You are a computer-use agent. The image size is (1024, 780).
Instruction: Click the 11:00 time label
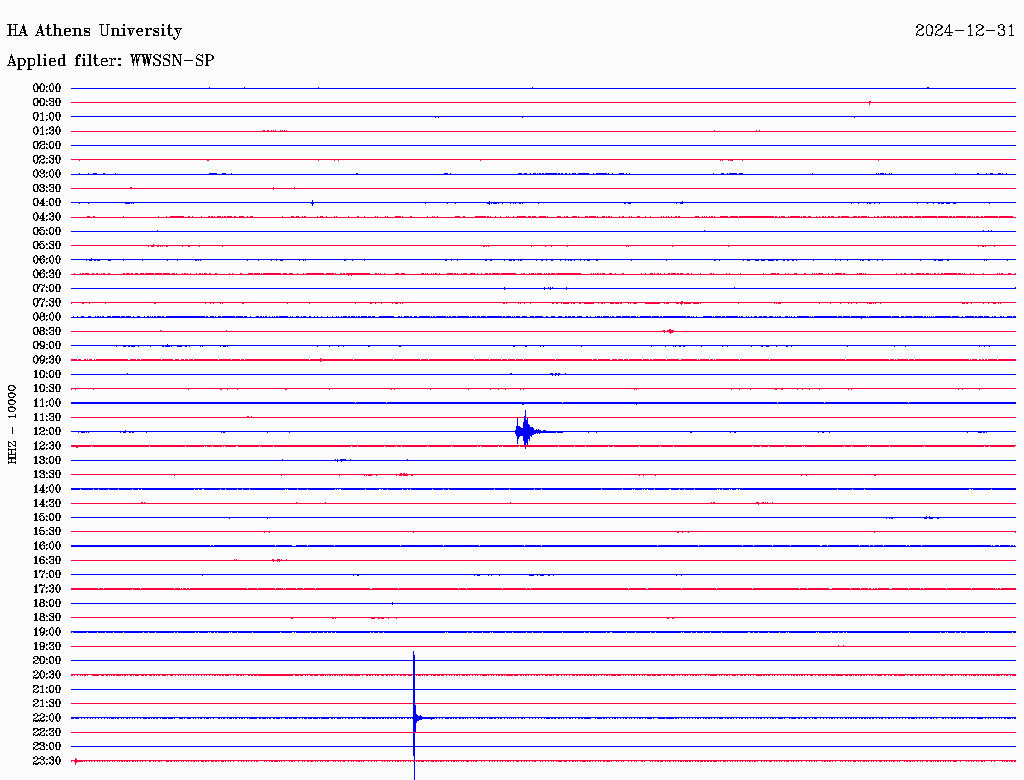tap(47, 403)
